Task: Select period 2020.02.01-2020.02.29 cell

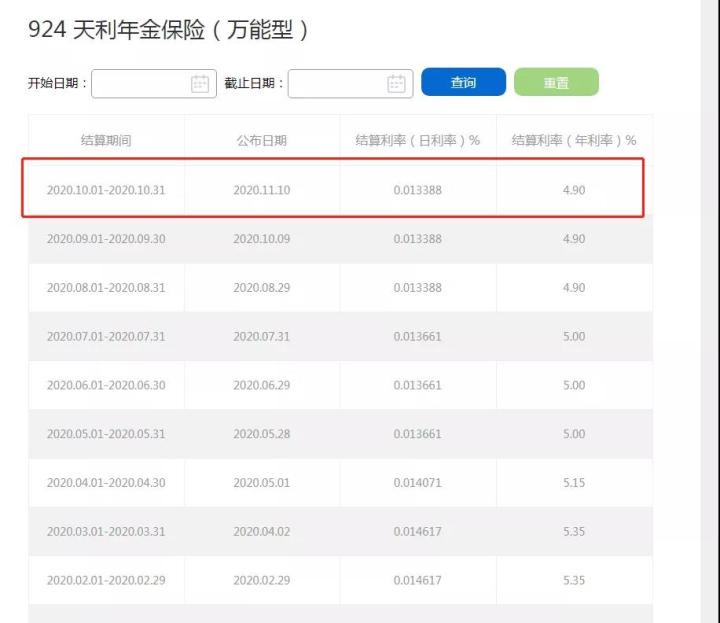Action: pos(106,580)
